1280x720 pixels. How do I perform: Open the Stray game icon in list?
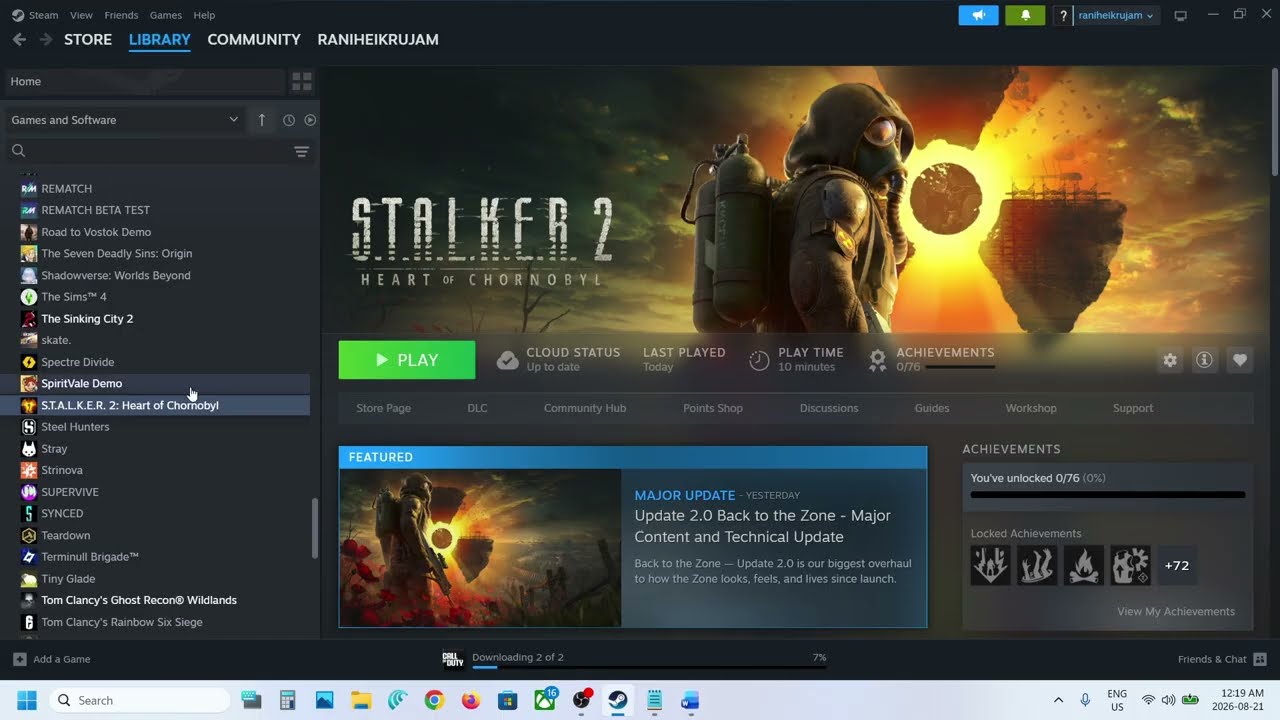29,449
